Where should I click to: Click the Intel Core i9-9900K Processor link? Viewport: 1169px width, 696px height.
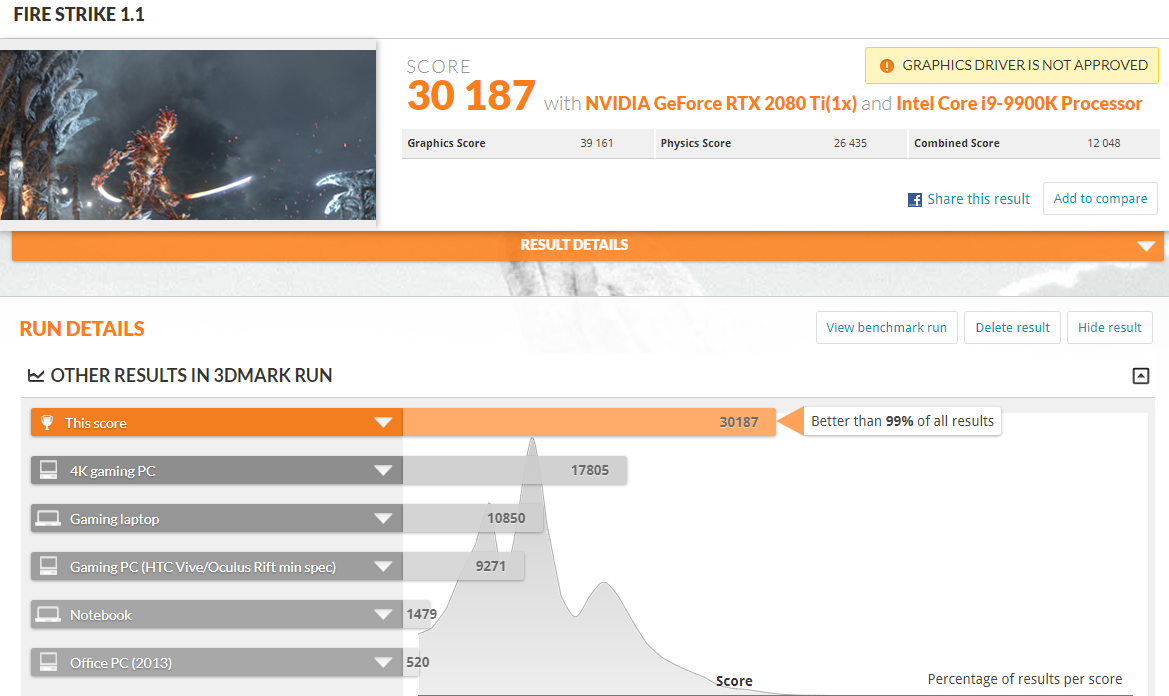(1019, 104)
